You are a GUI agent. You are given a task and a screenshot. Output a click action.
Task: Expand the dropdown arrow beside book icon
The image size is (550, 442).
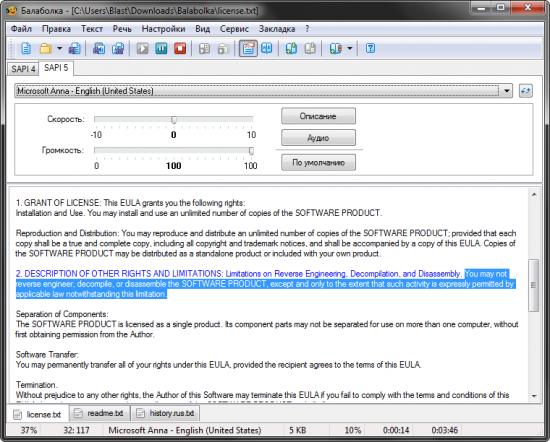pos(350,48)
